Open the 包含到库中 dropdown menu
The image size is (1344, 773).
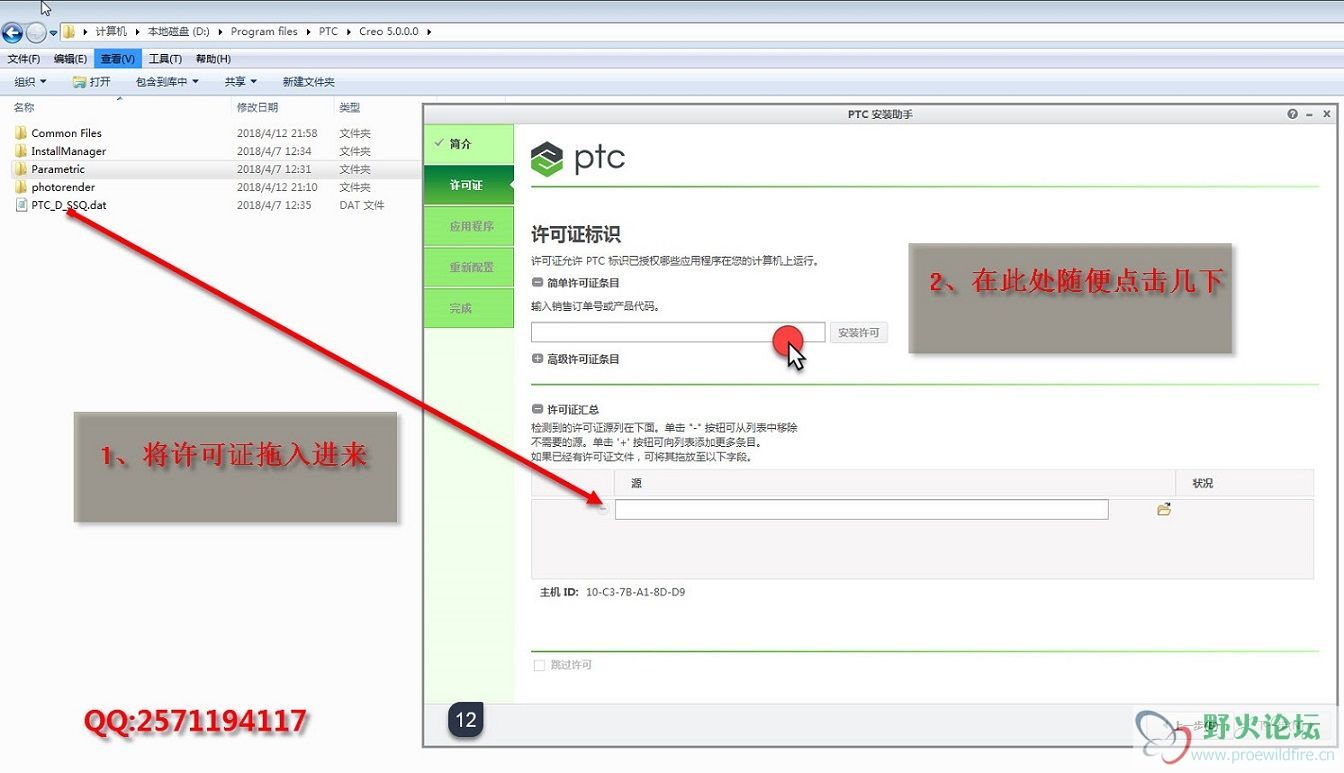167,82
